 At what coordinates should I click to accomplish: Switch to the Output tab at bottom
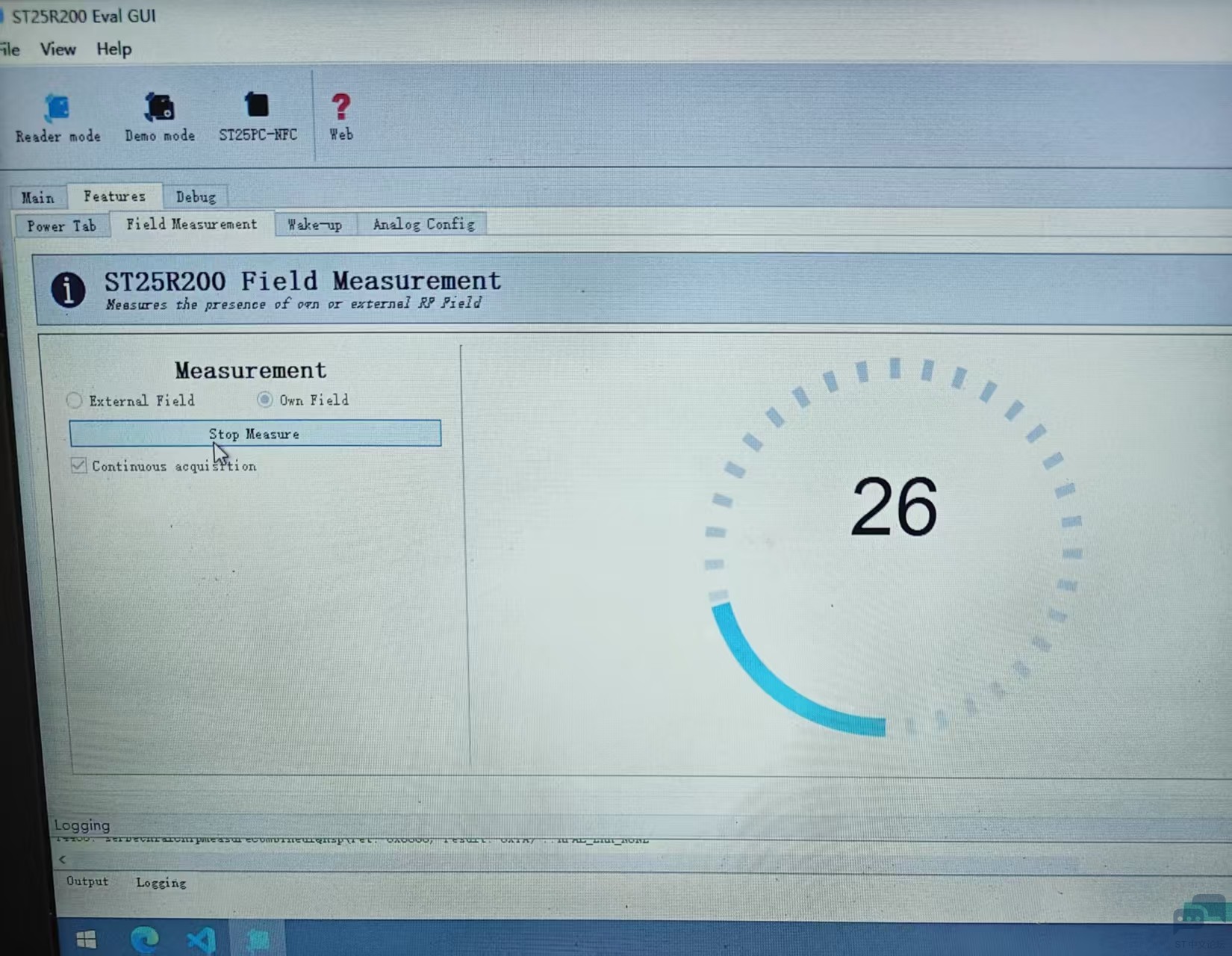87,881
